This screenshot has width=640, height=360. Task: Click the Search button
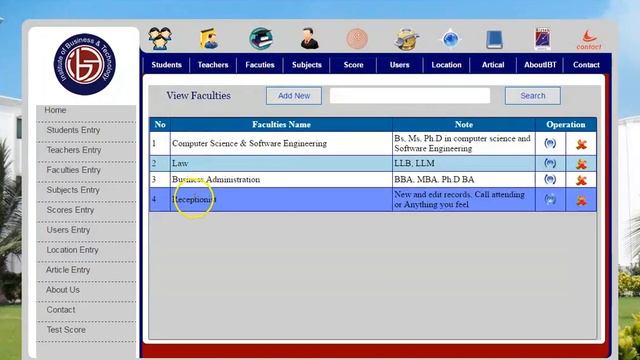pos(533,96)
